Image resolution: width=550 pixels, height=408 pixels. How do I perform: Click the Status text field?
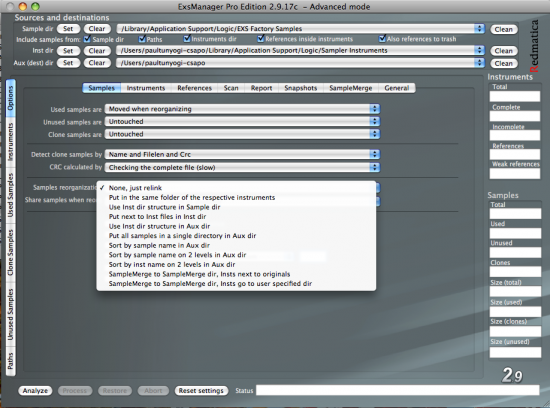click(x=397, y=390)
